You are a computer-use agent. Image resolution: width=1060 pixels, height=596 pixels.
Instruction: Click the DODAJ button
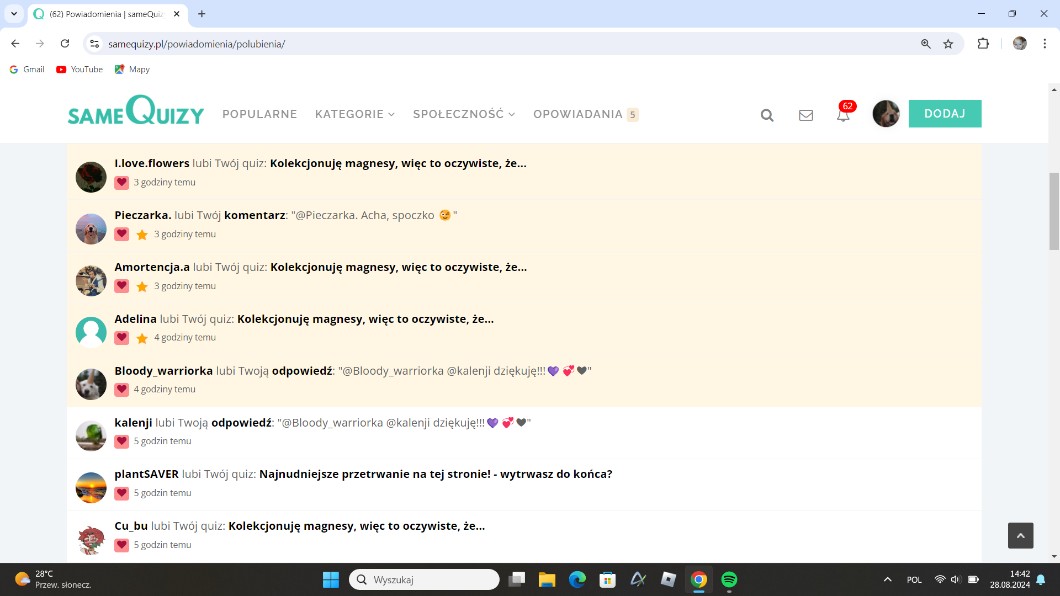pos(944,114)
